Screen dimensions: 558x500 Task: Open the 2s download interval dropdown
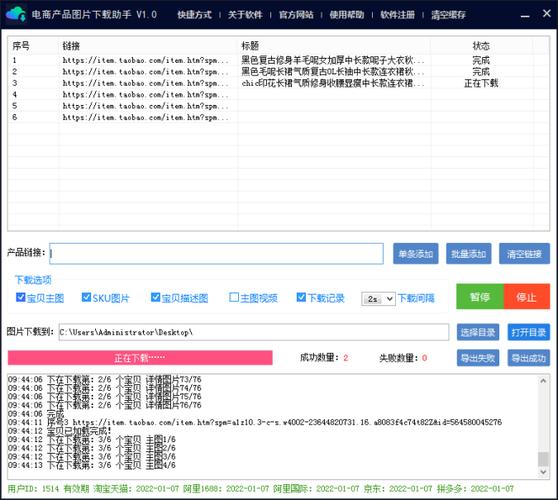tap(378, 299)
